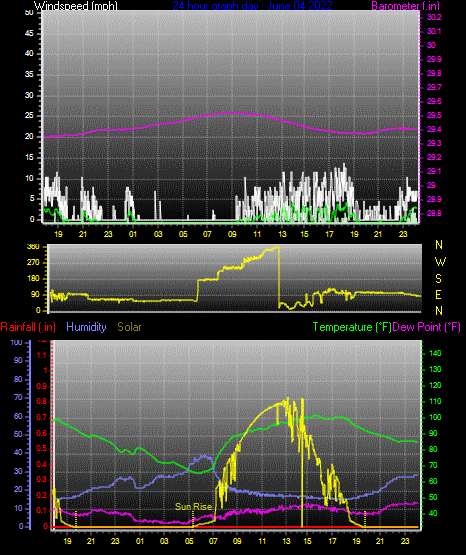Click the "Rainfall (.in)" legend label
The image size is (466, 555).
pos(28,327)
